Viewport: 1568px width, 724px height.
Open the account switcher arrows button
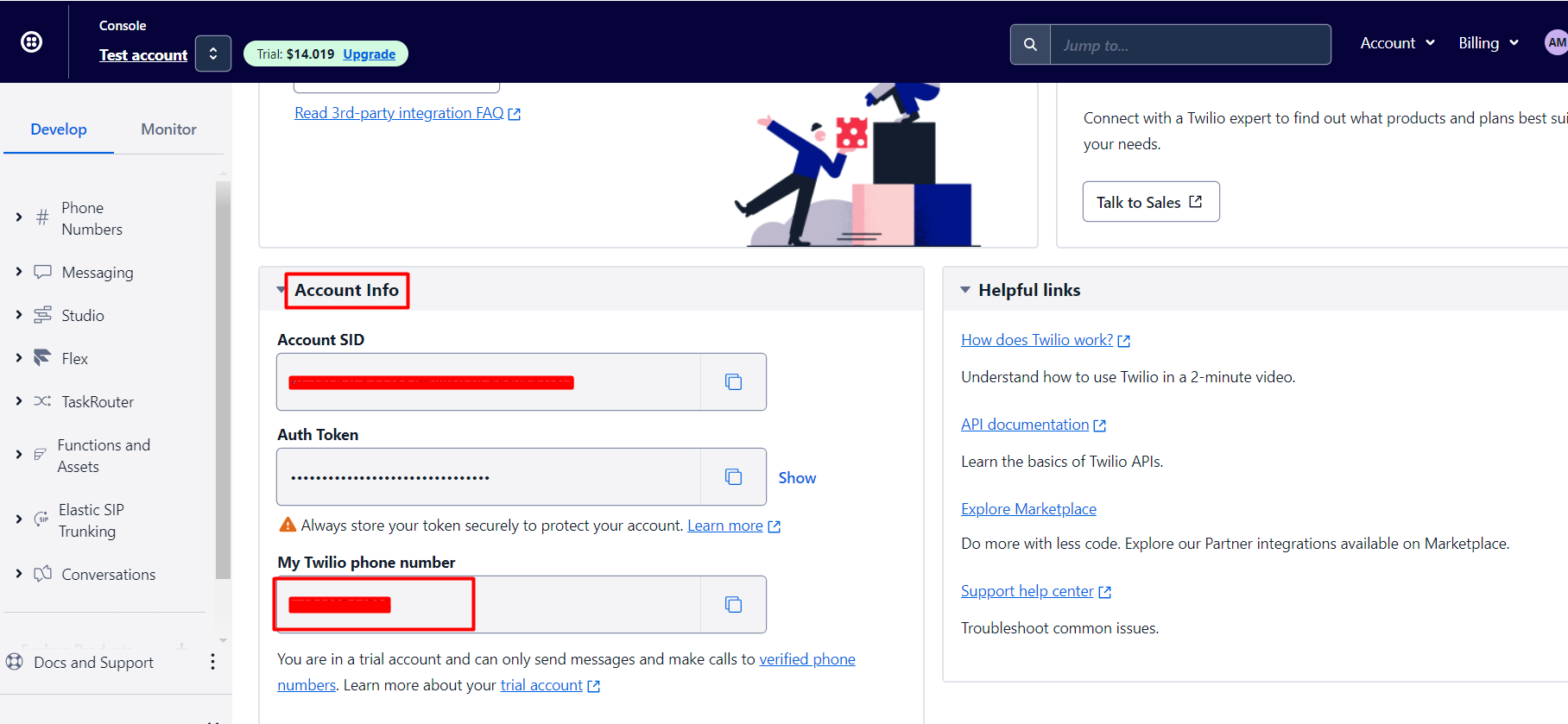(213, 54)
